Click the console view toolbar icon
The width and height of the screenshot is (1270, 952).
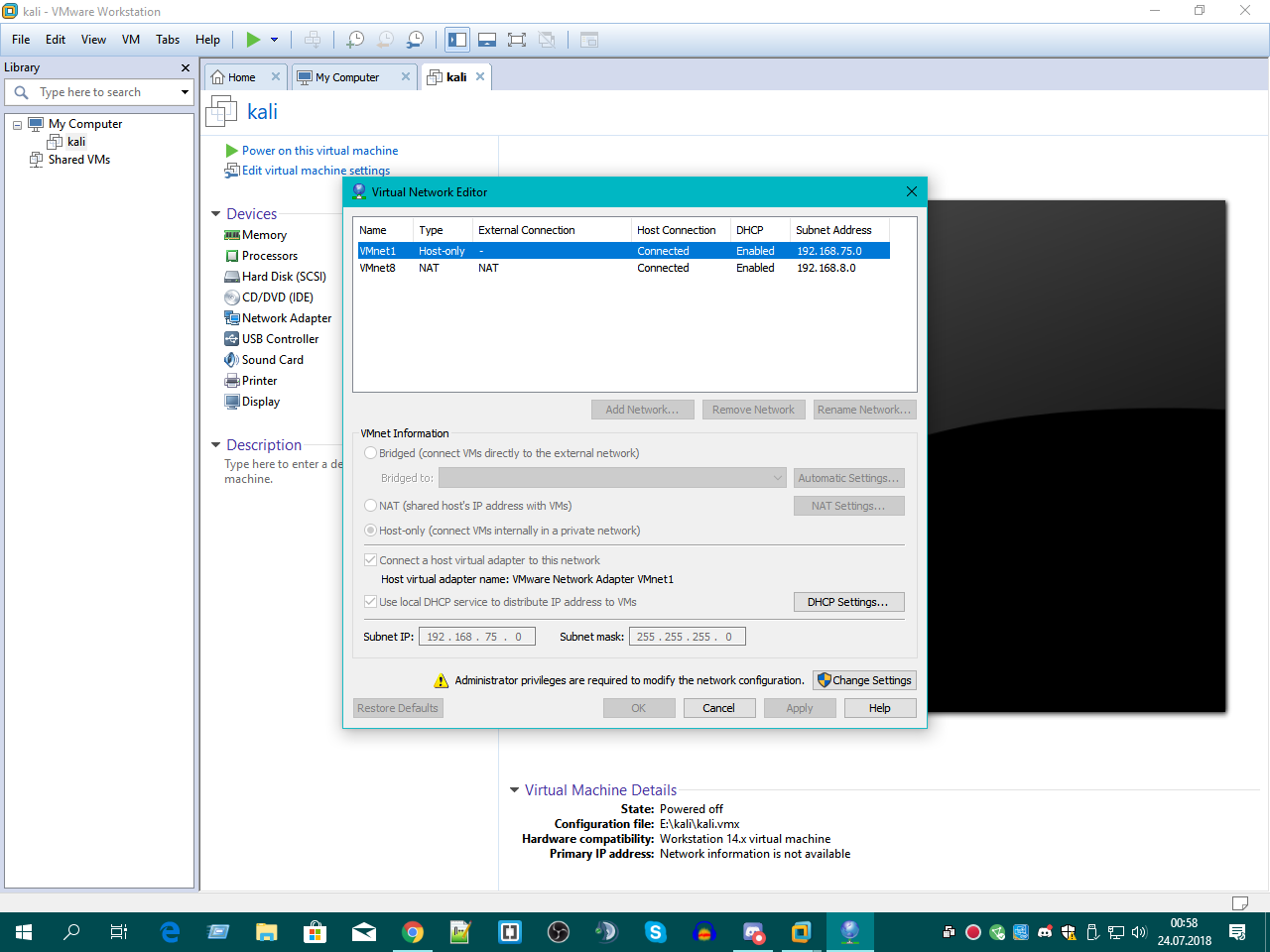(x=589, y=40)
